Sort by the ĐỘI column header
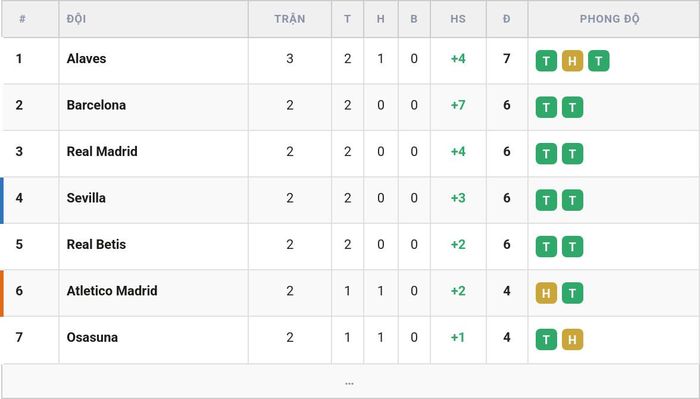Screen dimensions: 700x399 click(x=76, y=19)
